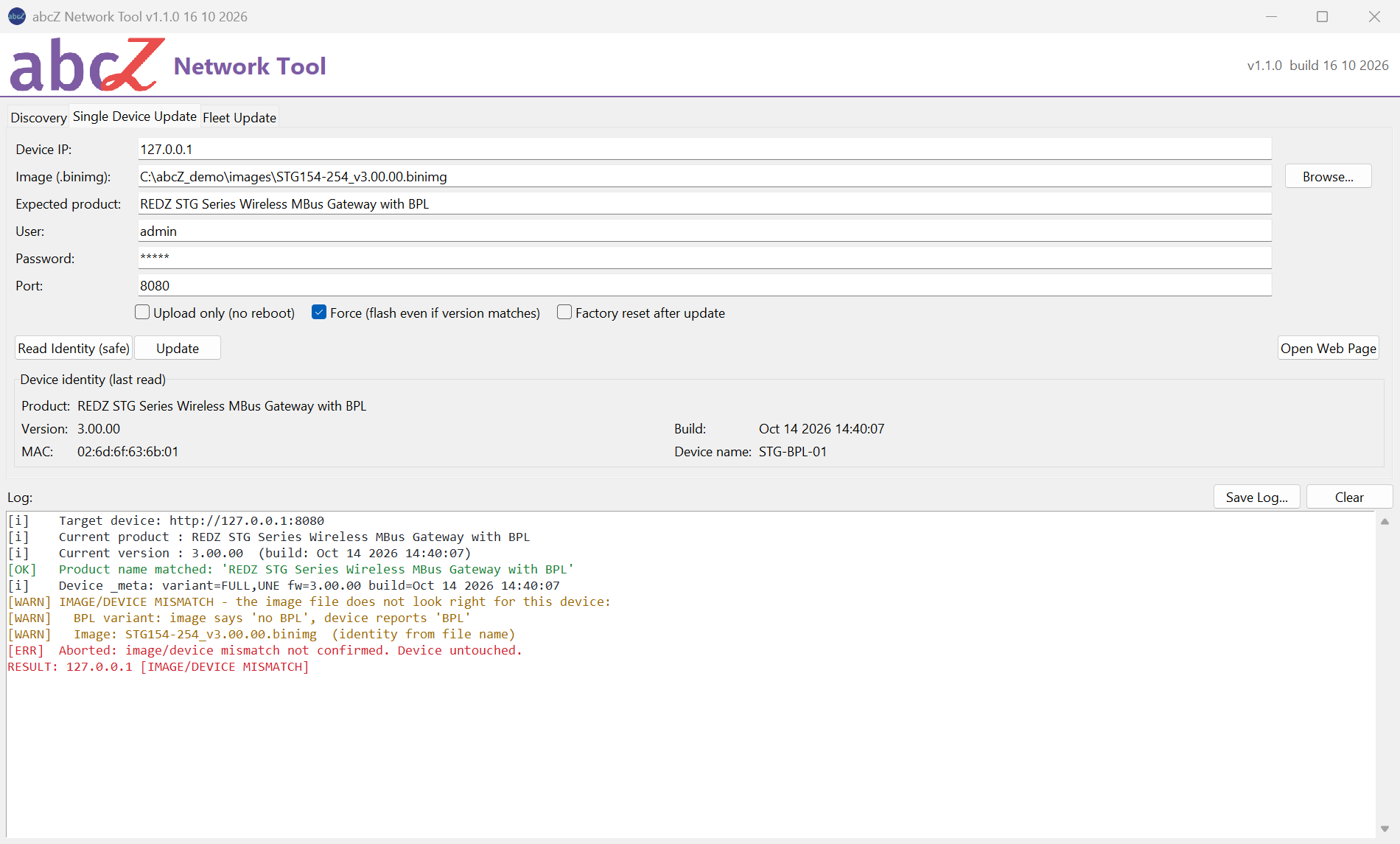Screen dimensions: 1400x844
Task: Click the [OK] Product name matched line
Action: click(x=291, y=569)
